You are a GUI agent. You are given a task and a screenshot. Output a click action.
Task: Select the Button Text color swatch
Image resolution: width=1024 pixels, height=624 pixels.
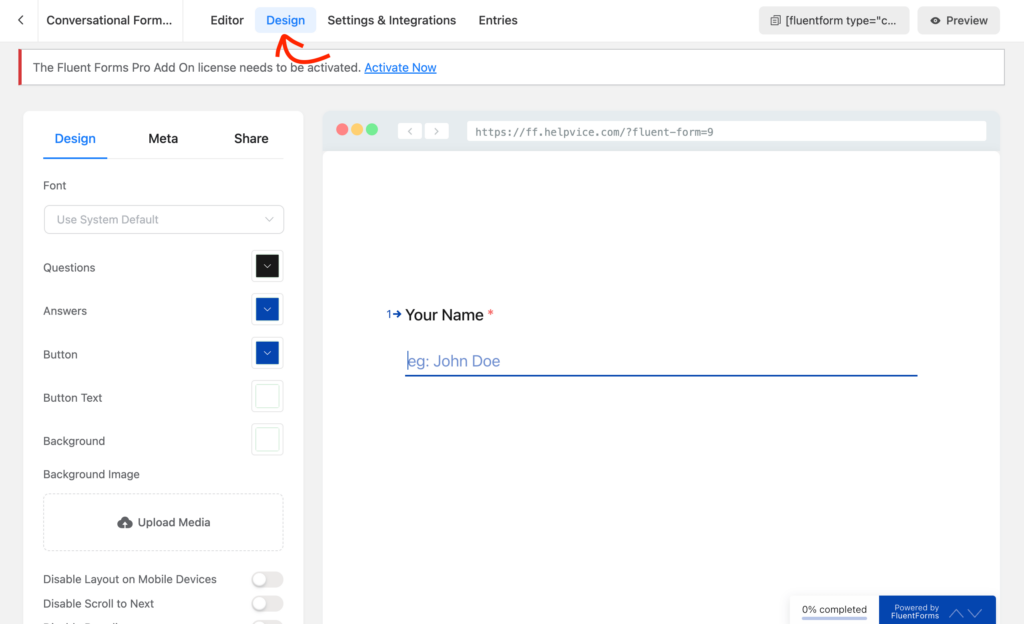[267, 396]
